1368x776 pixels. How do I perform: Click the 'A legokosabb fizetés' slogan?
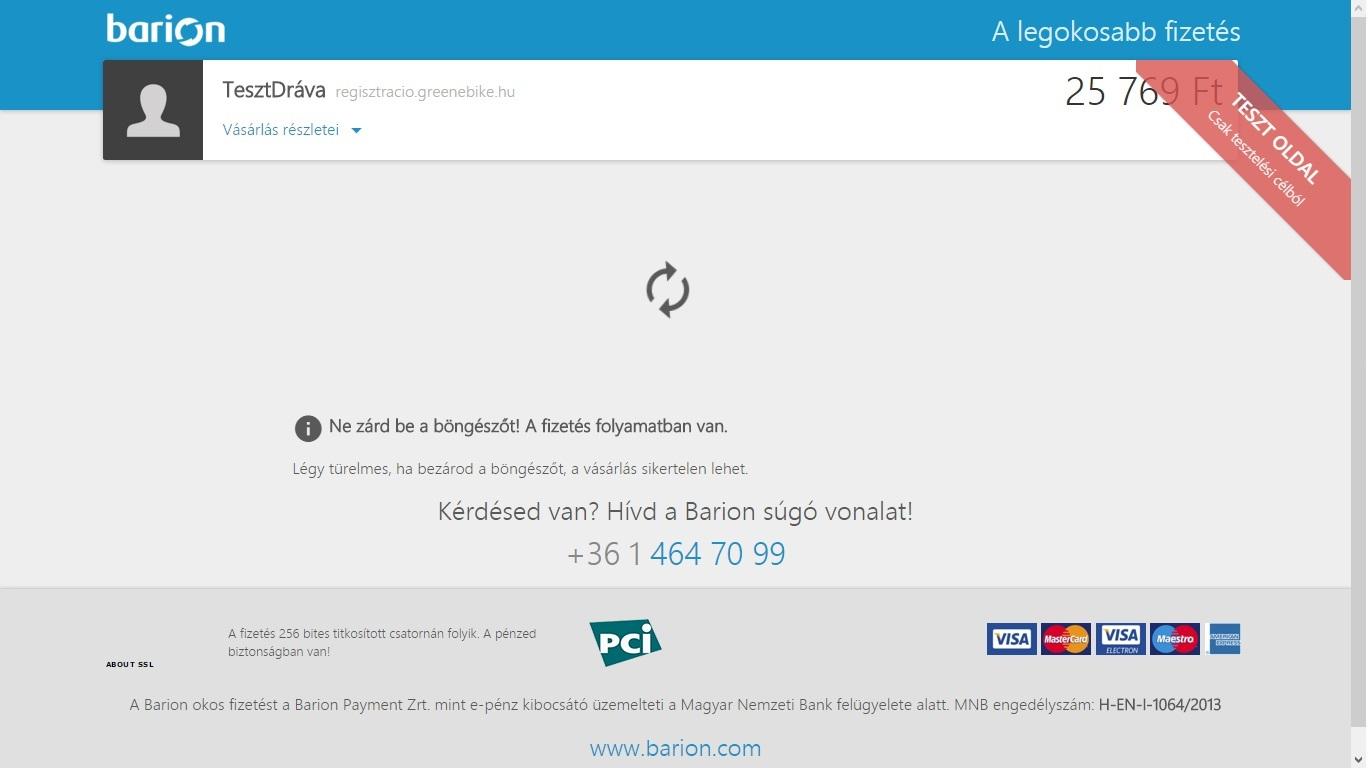point(1116,32)
